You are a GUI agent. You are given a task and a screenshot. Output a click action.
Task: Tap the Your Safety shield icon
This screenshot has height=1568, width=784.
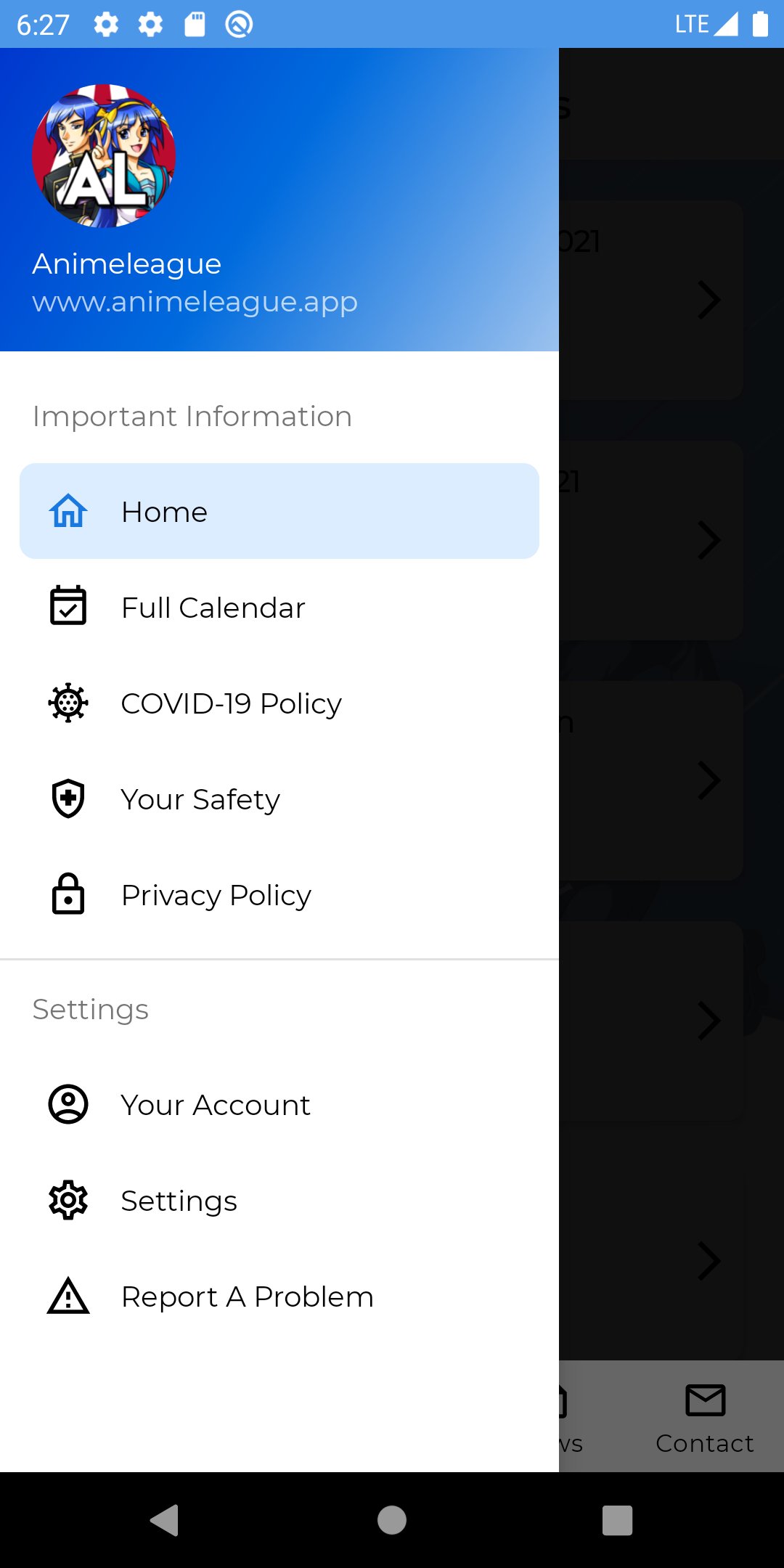tap(68, 799)
